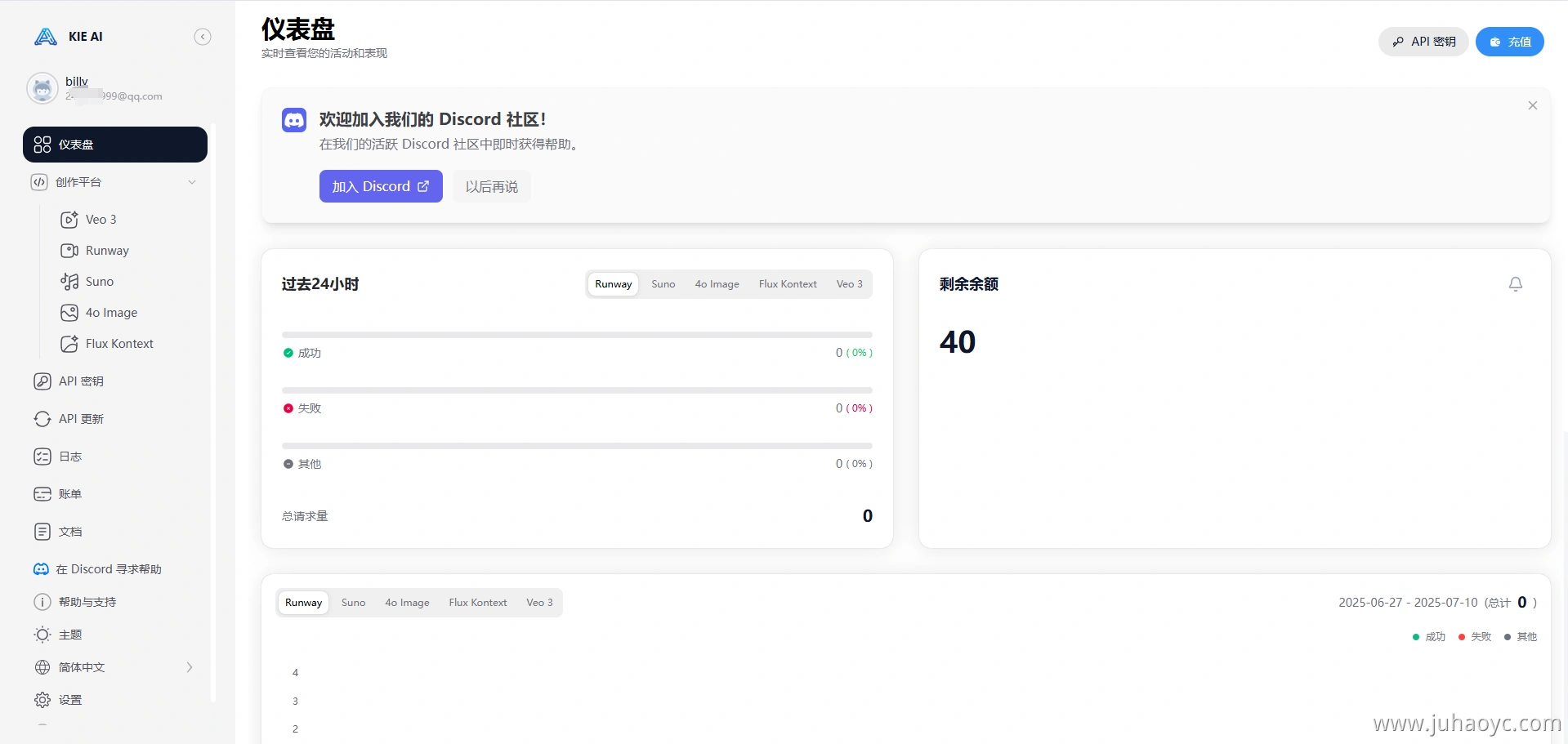Collapse the sidebar with the arrow button

click(203, 37)
